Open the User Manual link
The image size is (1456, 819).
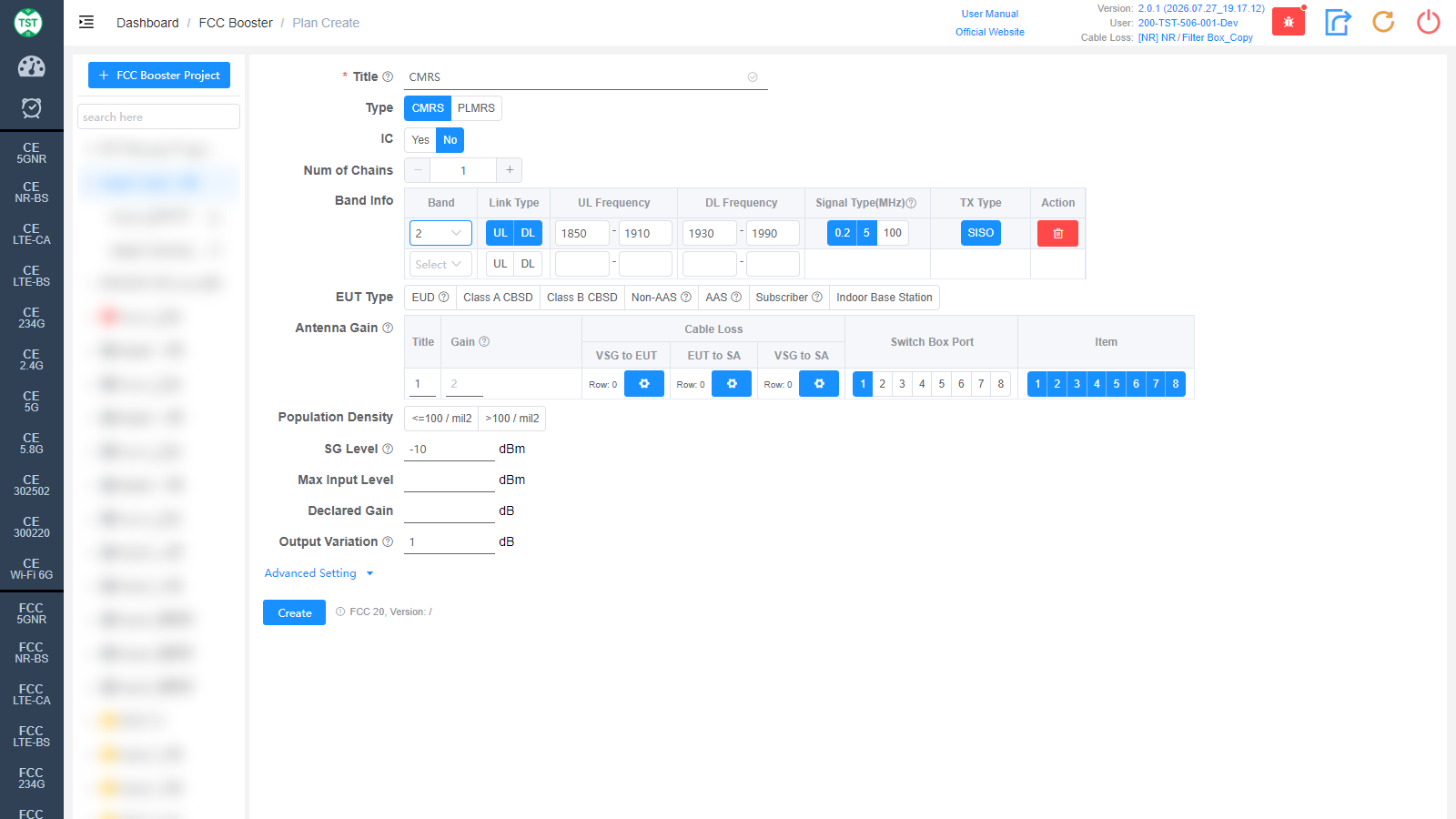990,14
